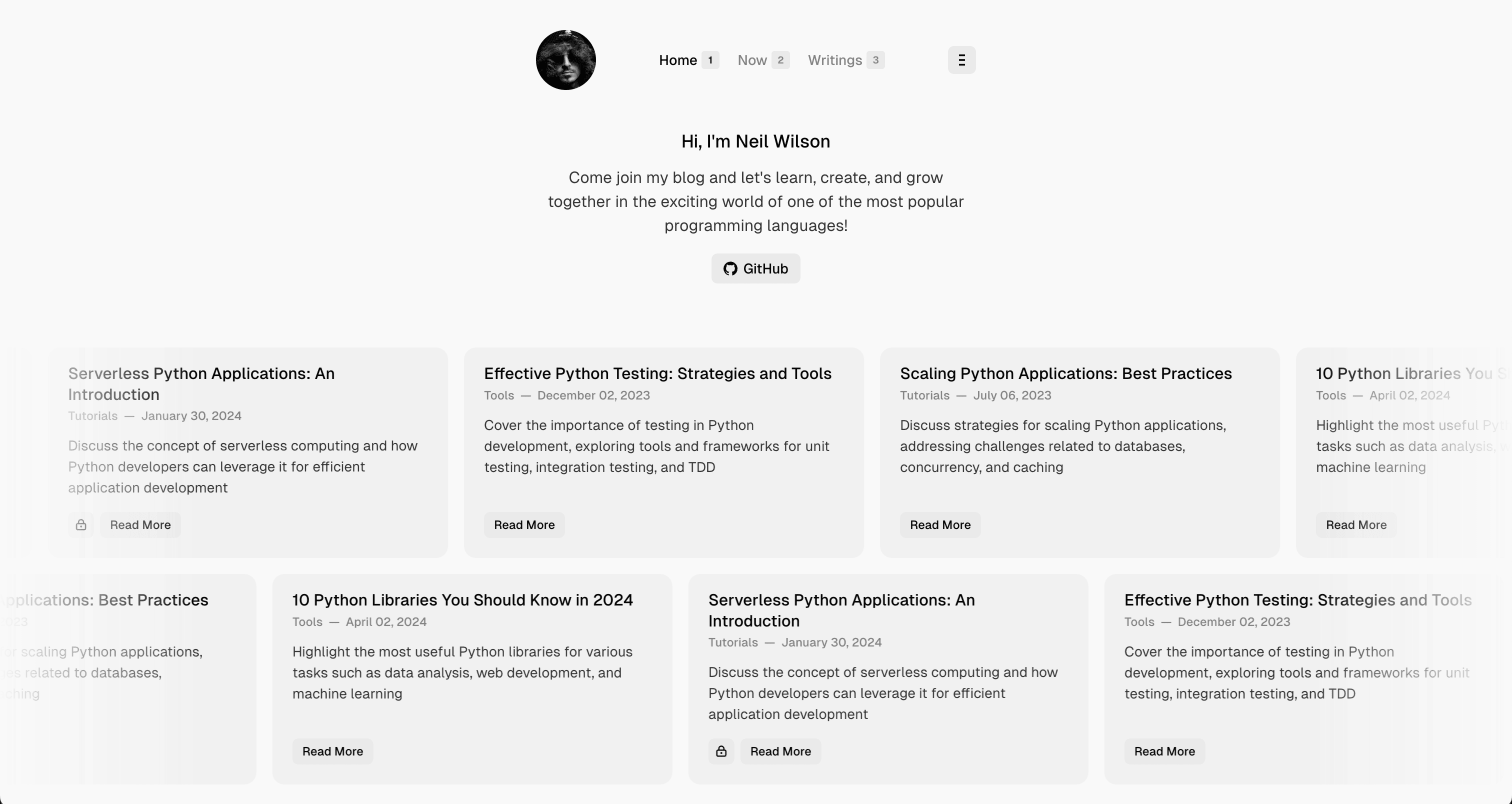This screenshot has width=1512, height=804.
Task: Open the GitHub profile button
Action: point(755,269)
